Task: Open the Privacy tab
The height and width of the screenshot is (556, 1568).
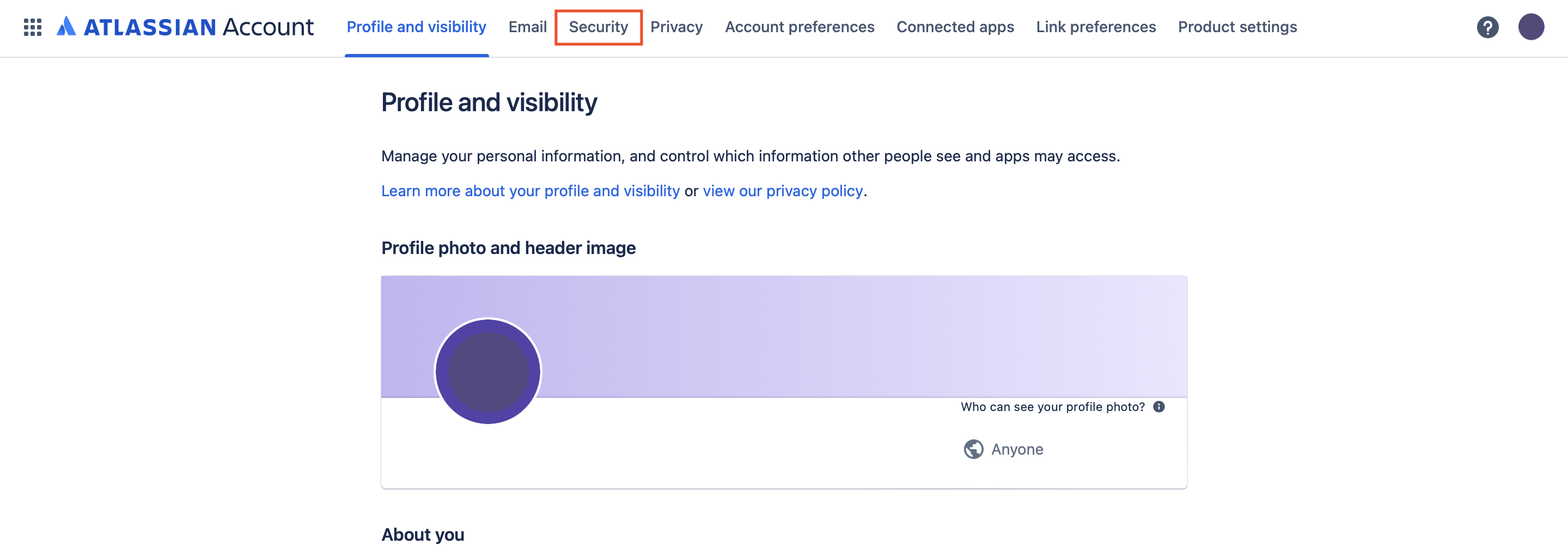Action: pyautogui.click(x=676, y=27)
